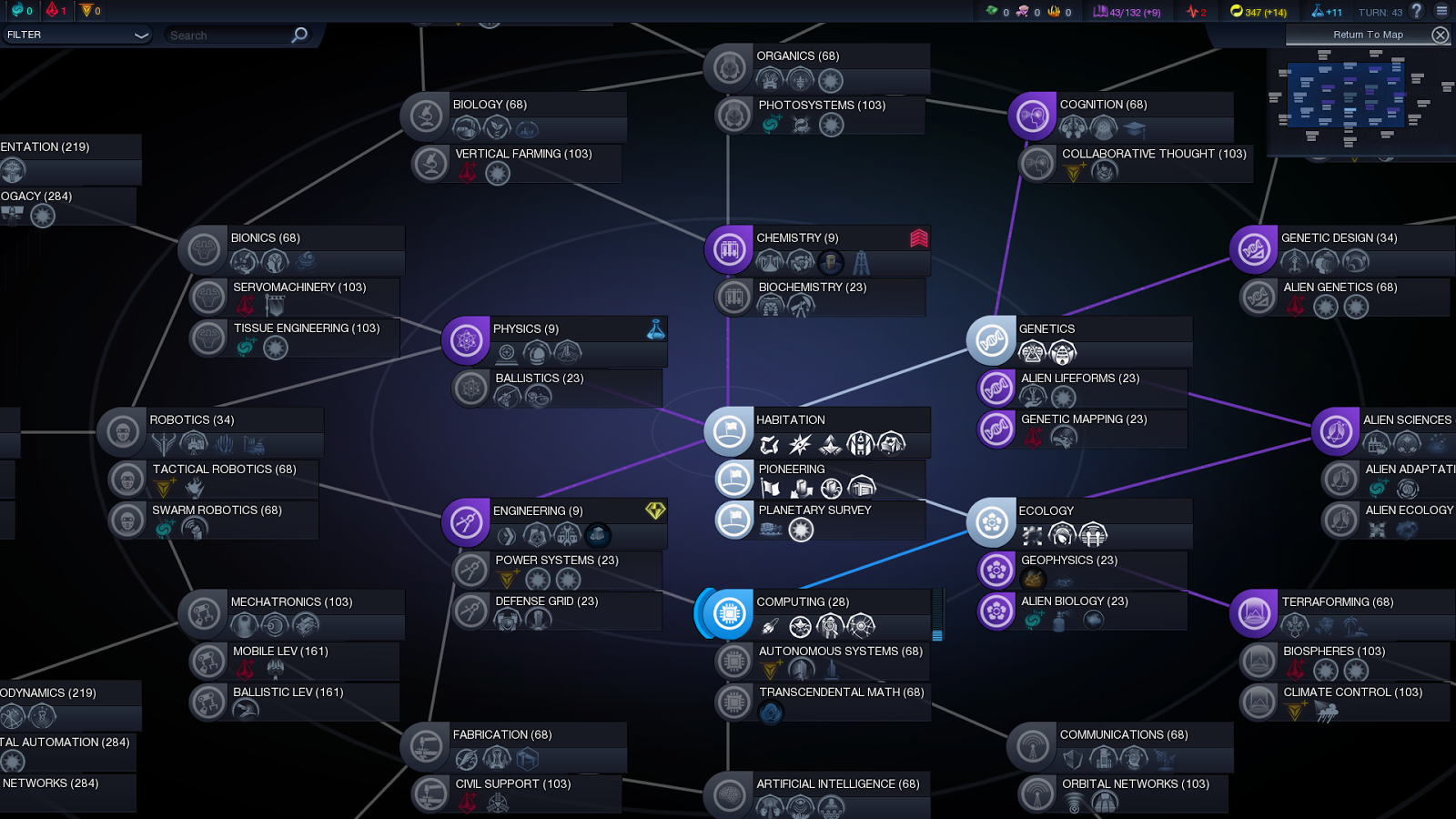Click the "BALLISTIC LEV (161)" label
Image resolution: width=1456 pixels, height=819 pixels.
288,693
